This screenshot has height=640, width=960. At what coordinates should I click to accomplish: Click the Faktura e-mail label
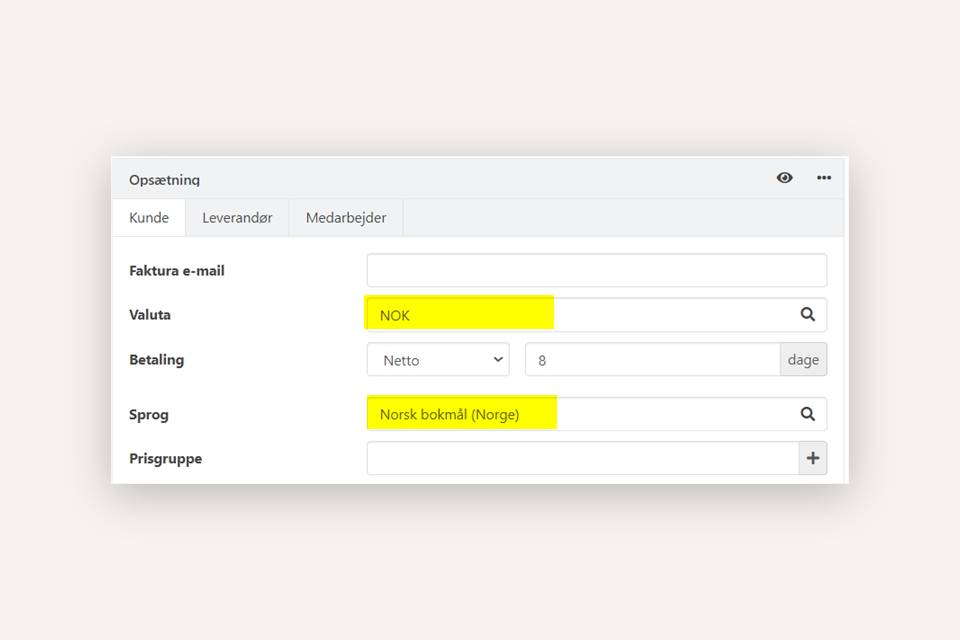[177, 271]
